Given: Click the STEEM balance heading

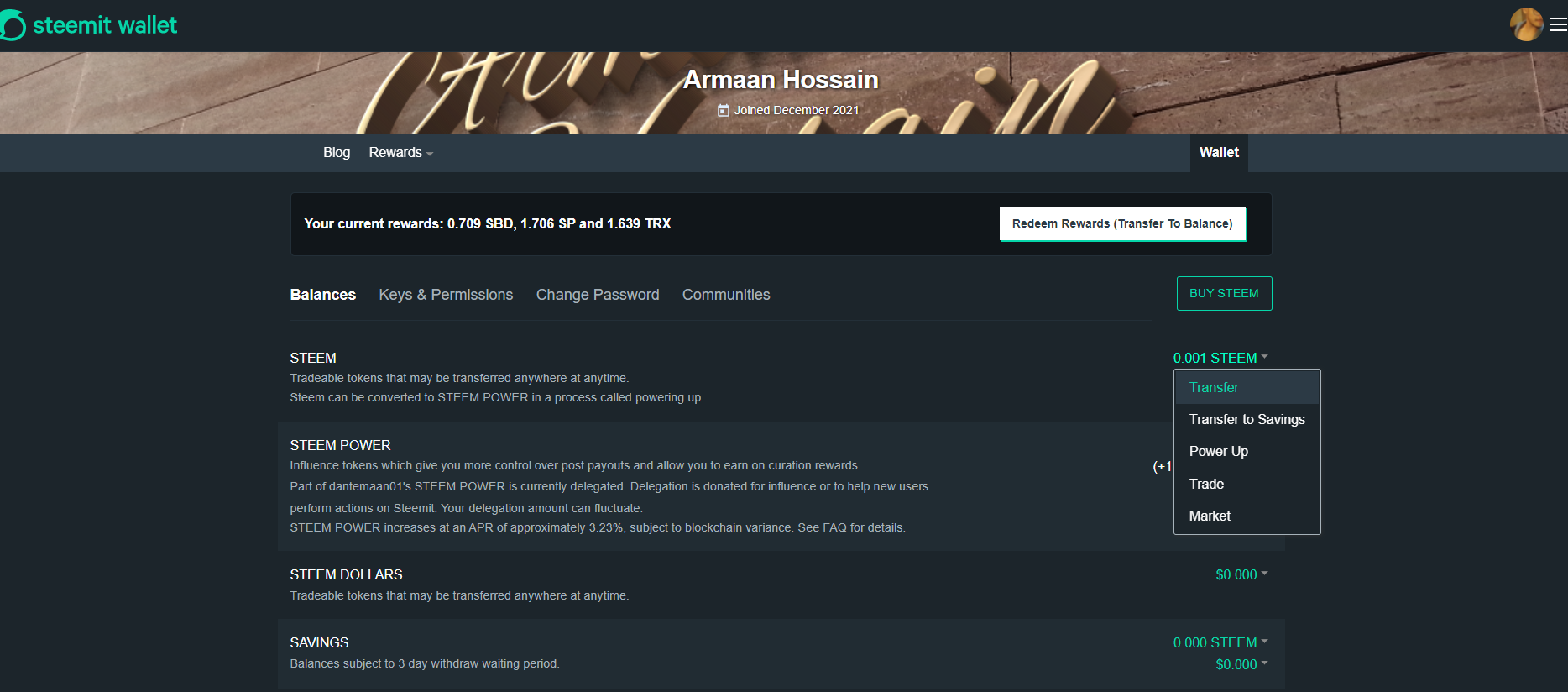Looking at the screenshot, I should click(313, 359).
